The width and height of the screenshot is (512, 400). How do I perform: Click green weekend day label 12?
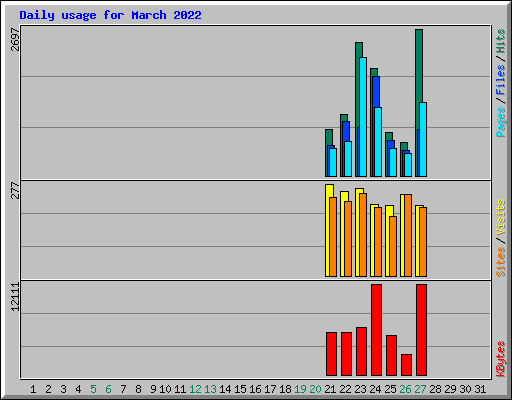pos(195,389)
